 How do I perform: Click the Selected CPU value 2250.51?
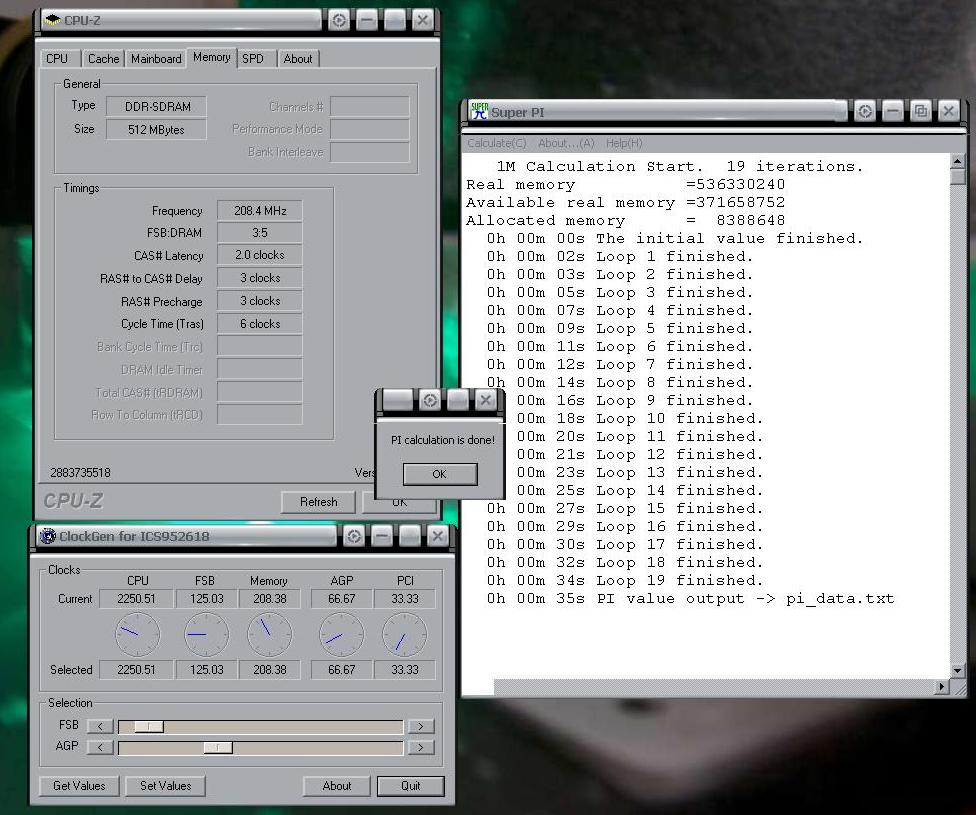(x=136, y=669)
